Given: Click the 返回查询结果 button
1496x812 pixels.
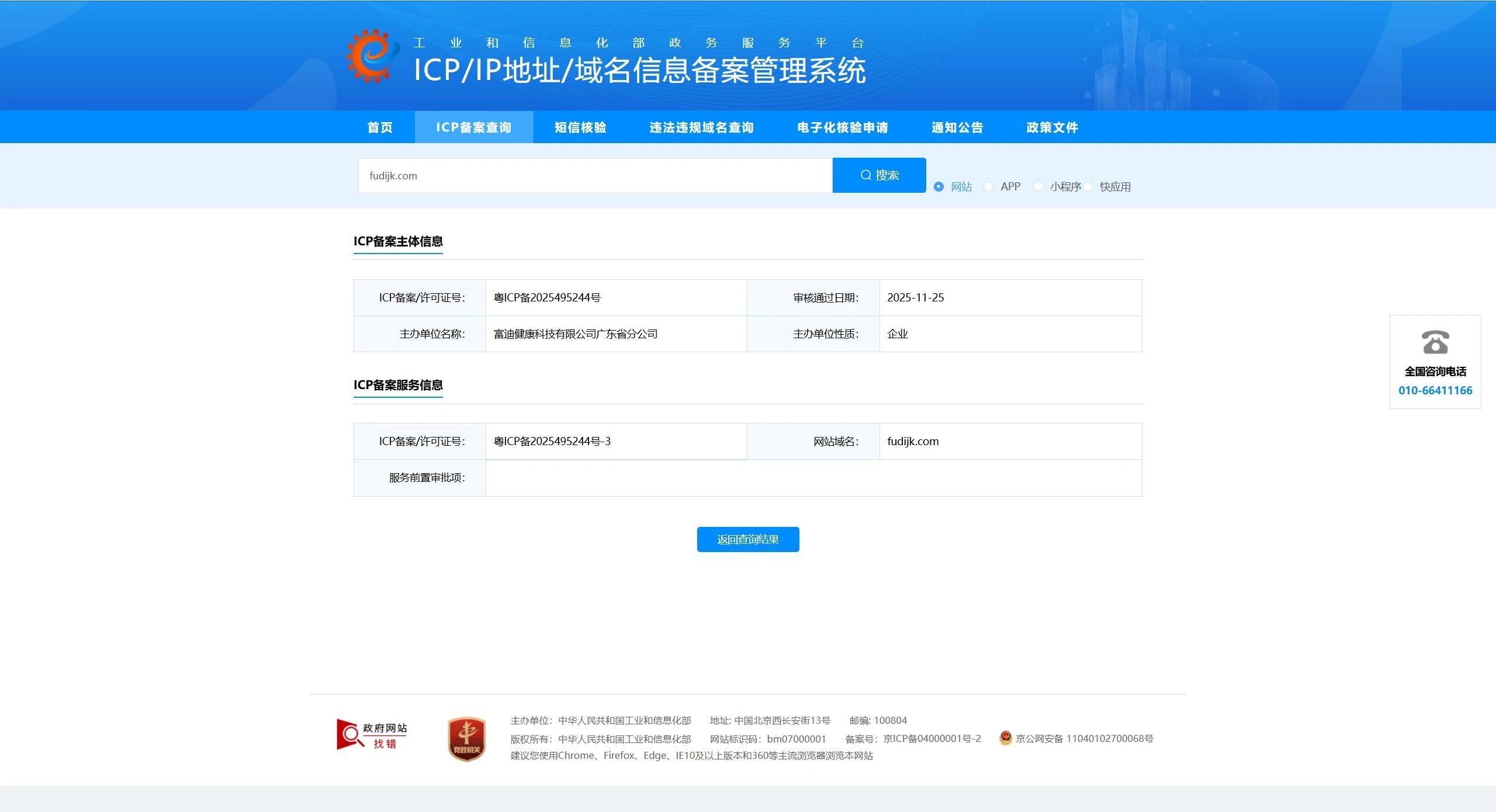Looking at the screenshot, I should click(x=747, y=539).
